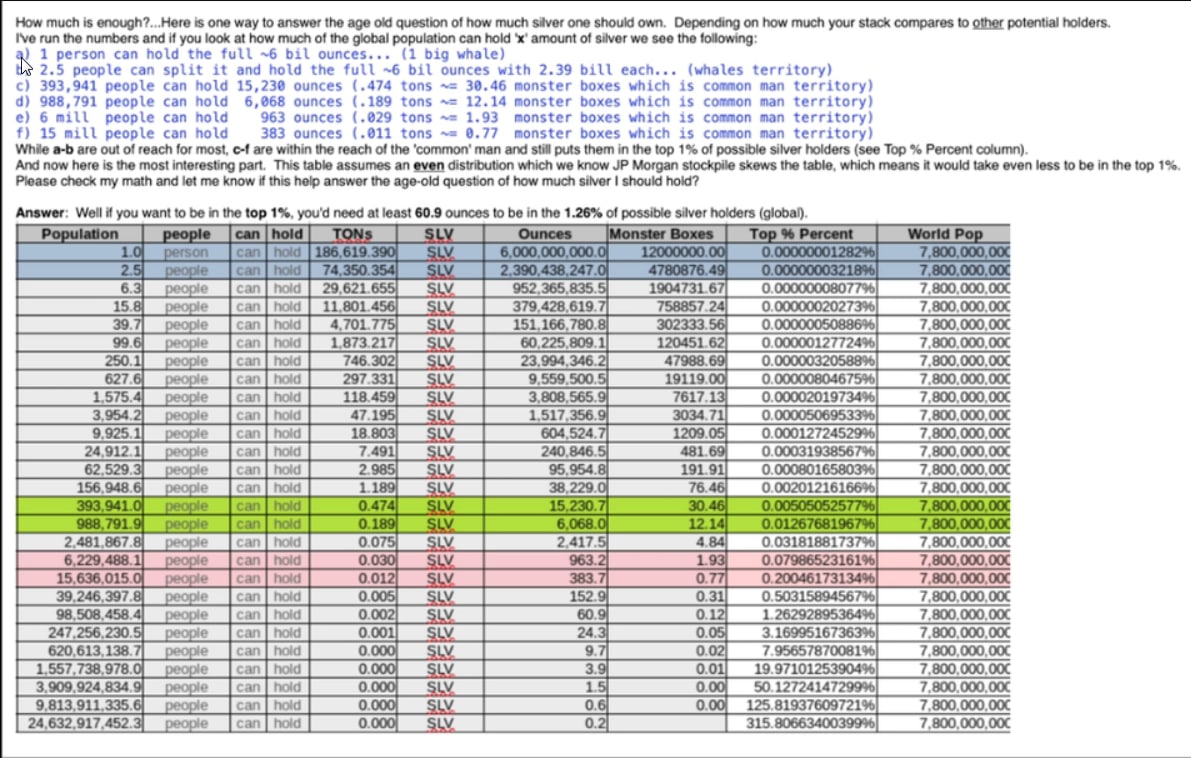Image resolution: width=1191 pixels, height=758 pixels.
Task: Click the percent cell '1.26292895364%'
Action: coord(801,614)
